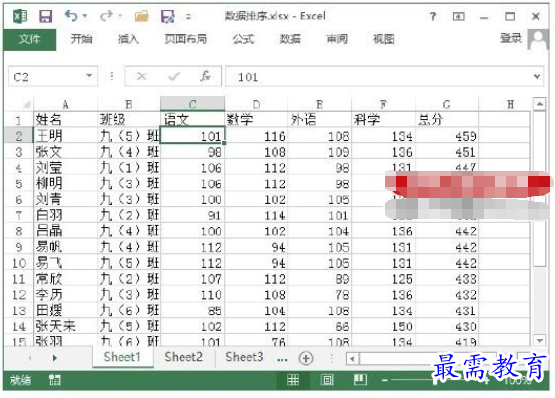This screenshot has height=398, width=555.
Task: Click the name cell 李历
Action: point(65,294)
